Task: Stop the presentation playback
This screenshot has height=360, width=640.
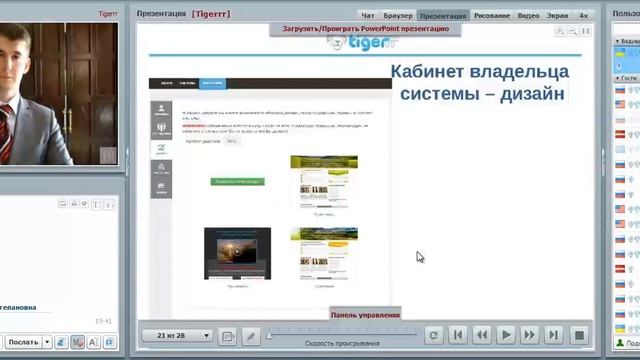Action: [579, 336]
